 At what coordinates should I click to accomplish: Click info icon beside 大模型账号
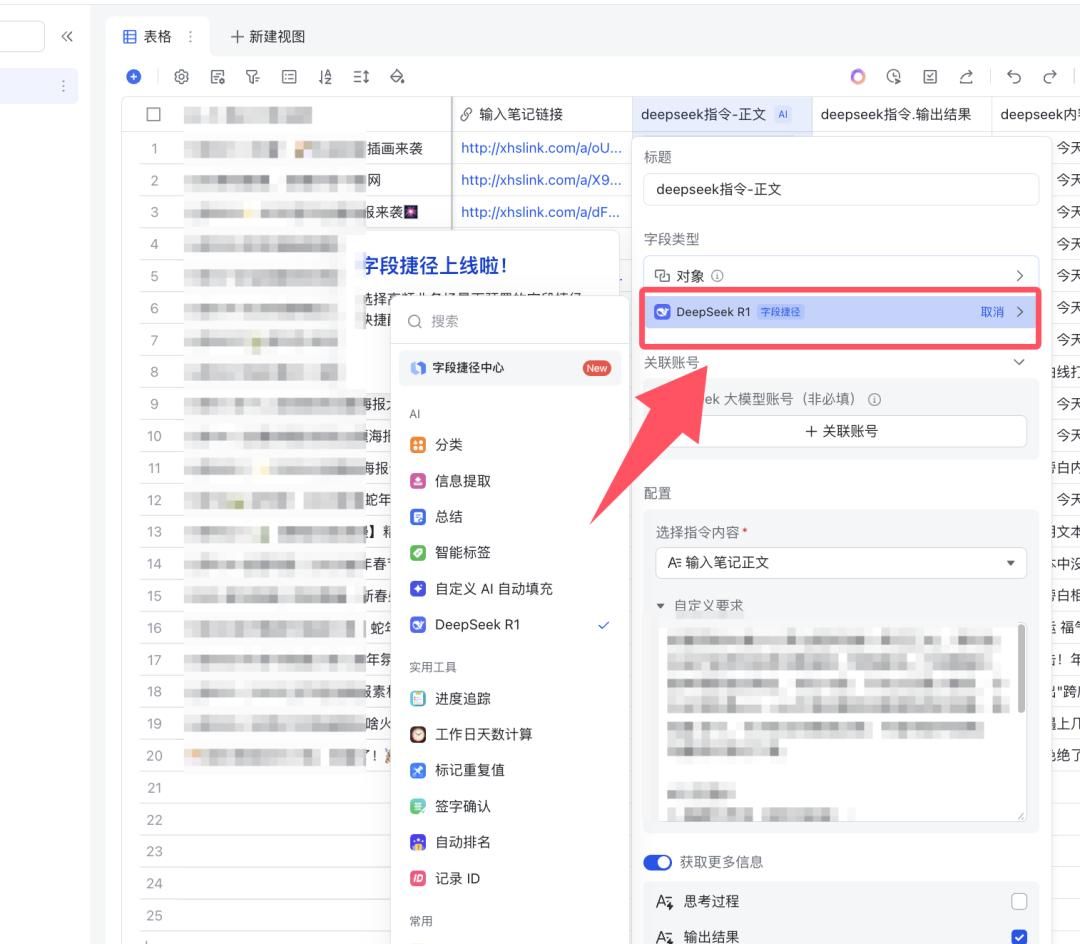point(874,399)
